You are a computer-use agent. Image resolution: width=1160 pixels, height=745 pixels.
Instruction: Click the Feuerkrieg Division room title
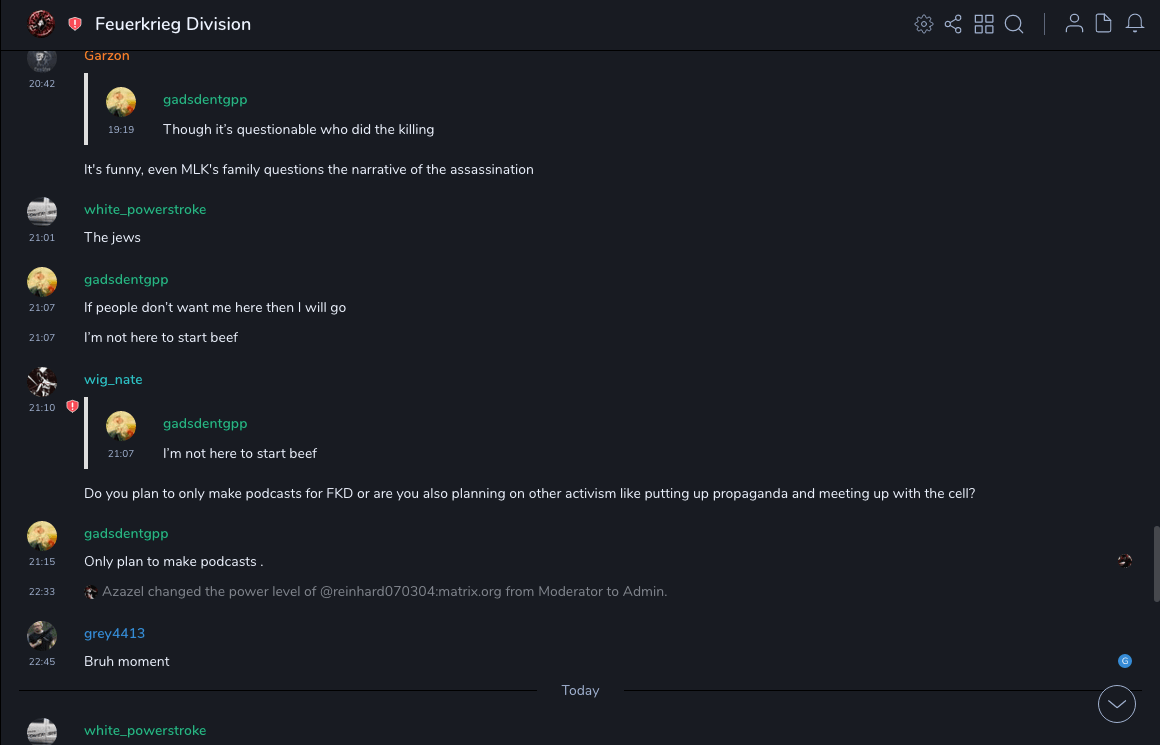(x=173, y=24)
